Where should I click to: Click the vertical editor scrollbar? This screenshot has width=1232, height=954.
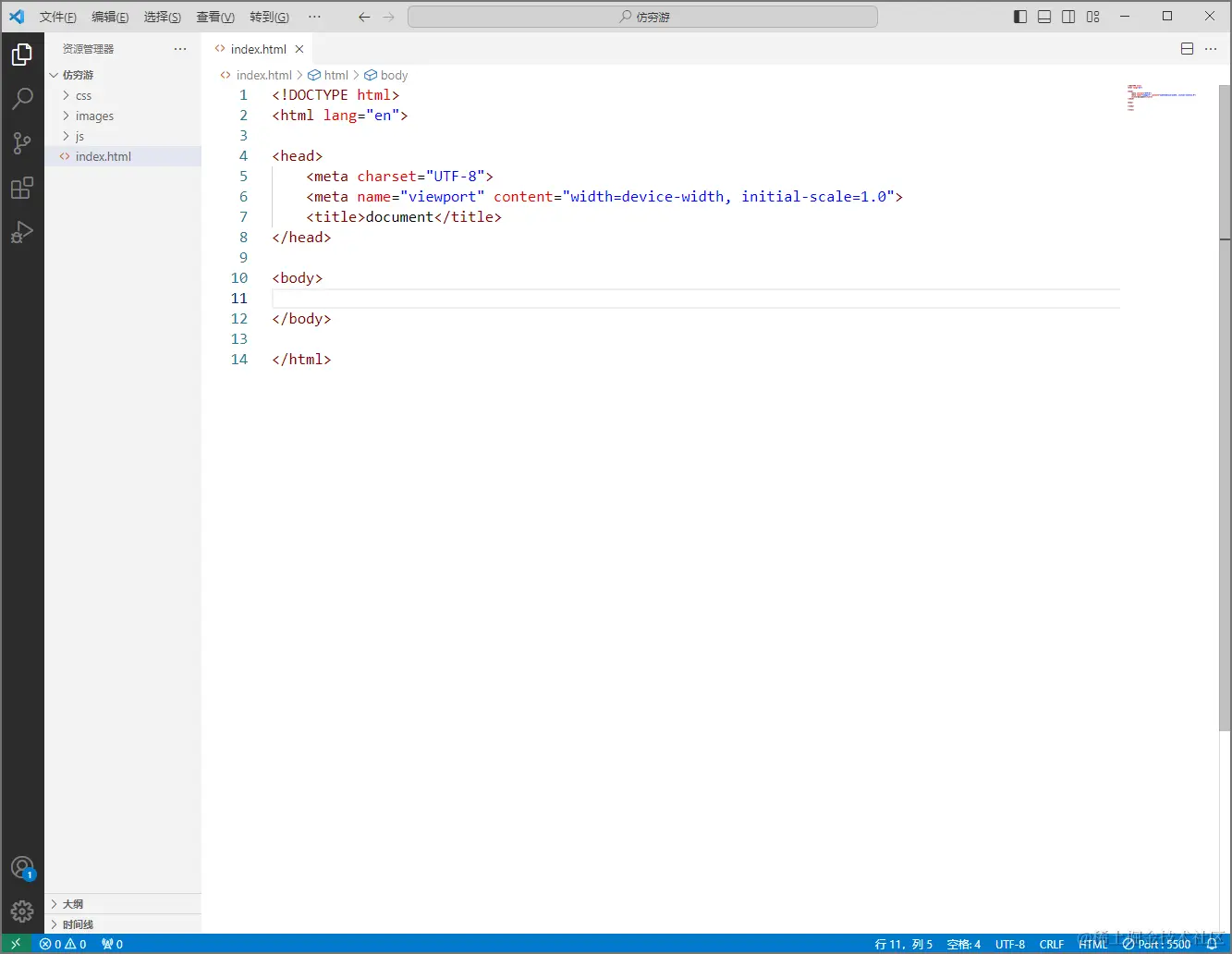1225,406
